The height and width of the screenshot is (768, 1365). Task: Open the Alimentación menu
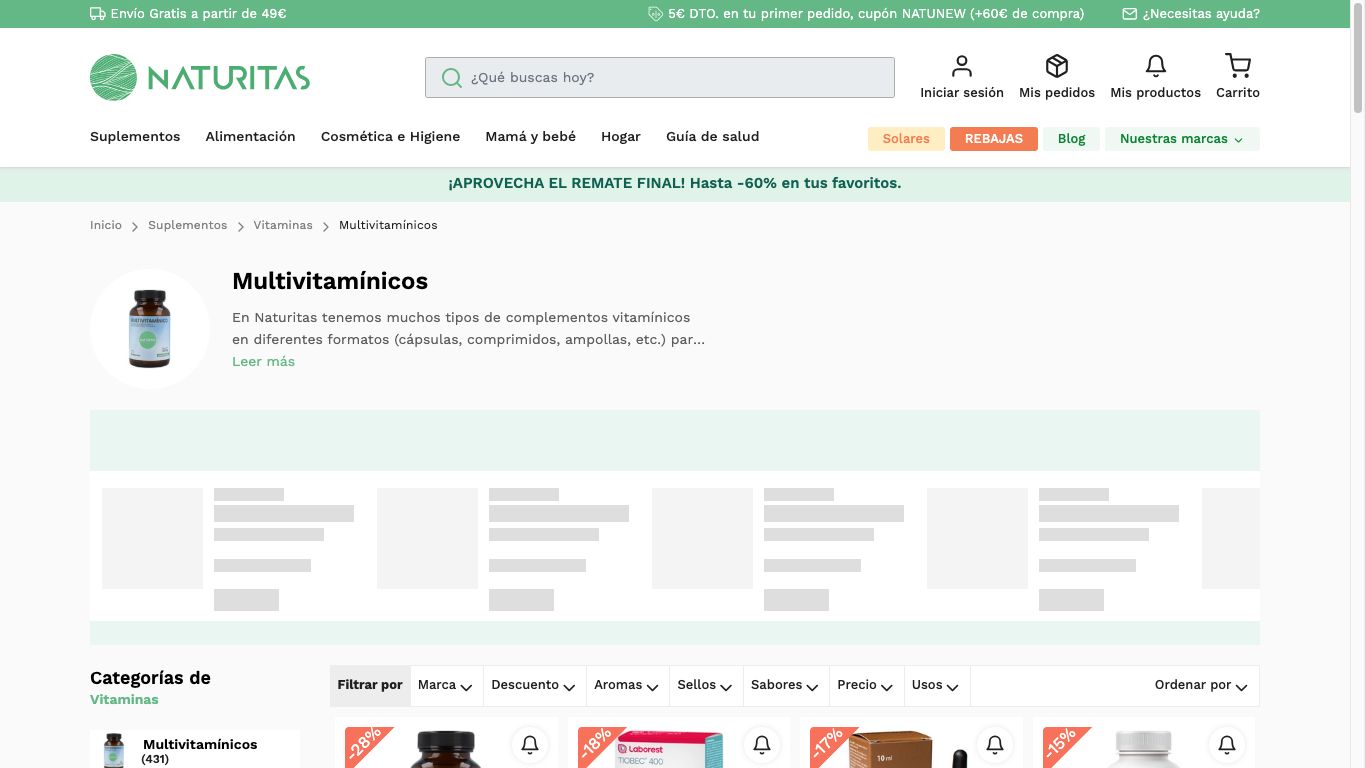250,137
